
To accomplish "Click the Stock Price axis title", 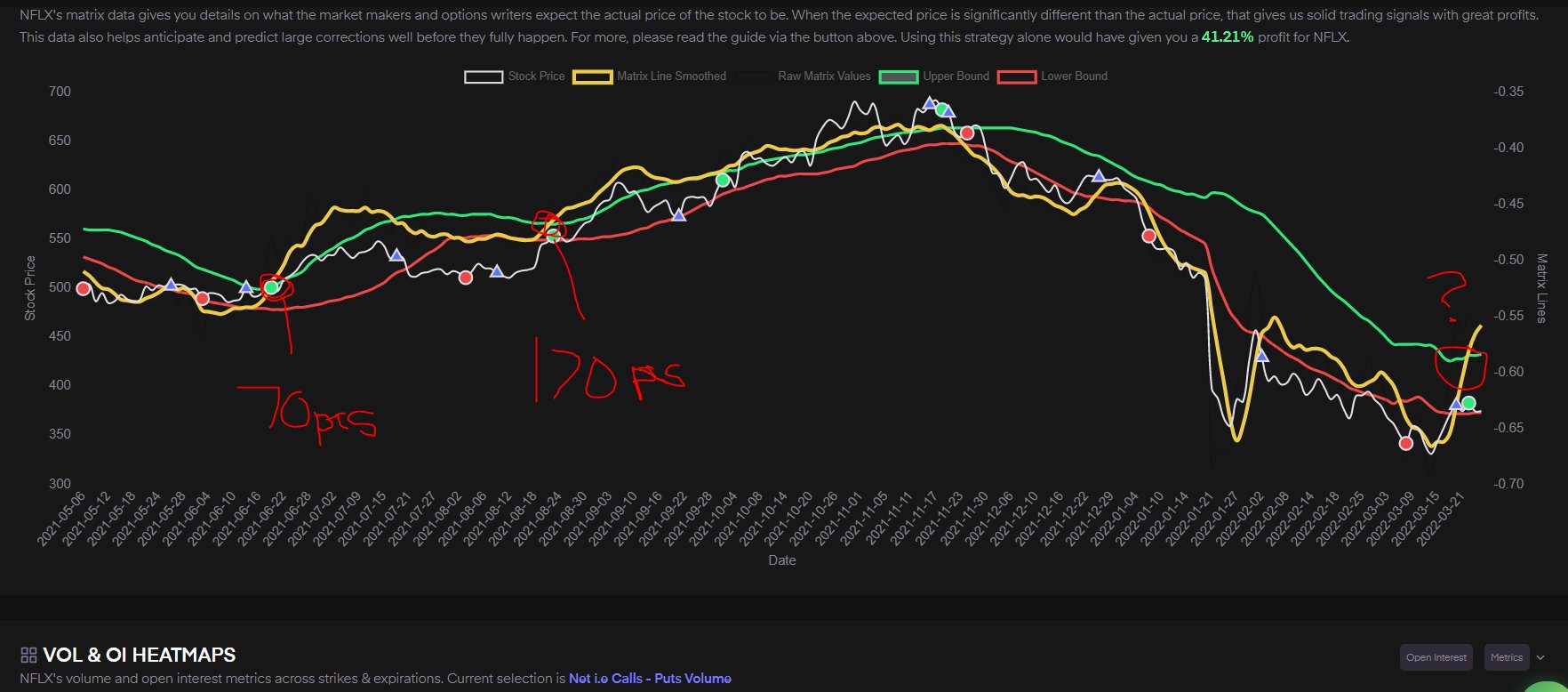I will coord(30,288).
